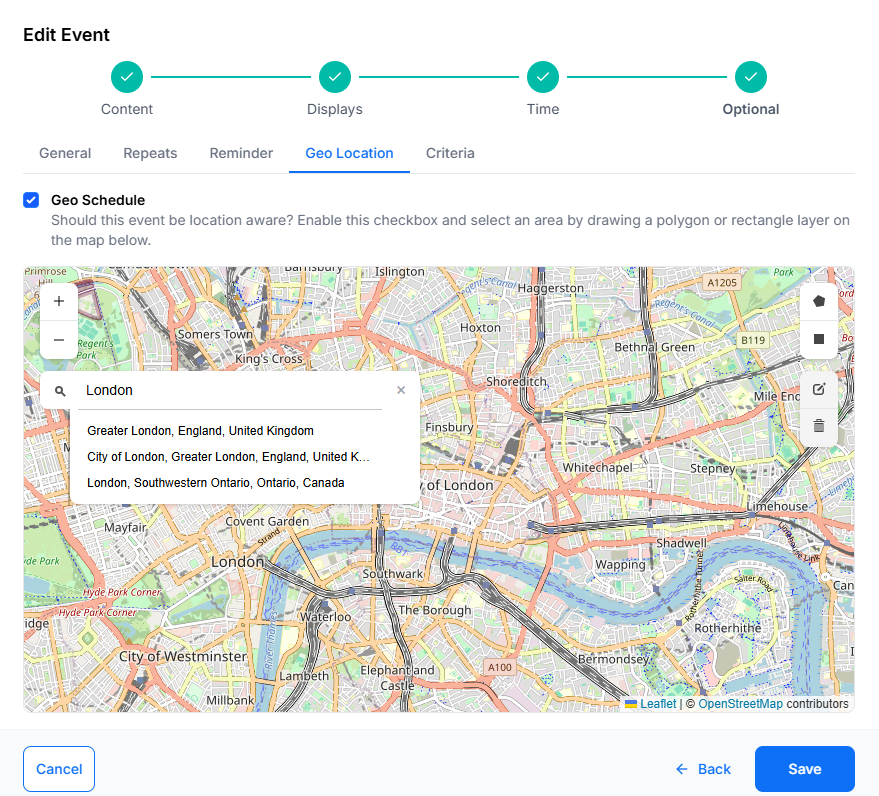Open the Reminder tab

(x=241, y=153)
